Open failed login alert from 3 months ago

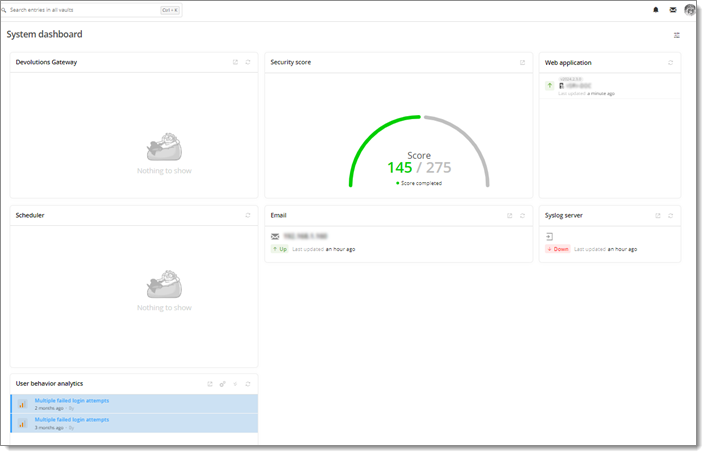point(72,420)
